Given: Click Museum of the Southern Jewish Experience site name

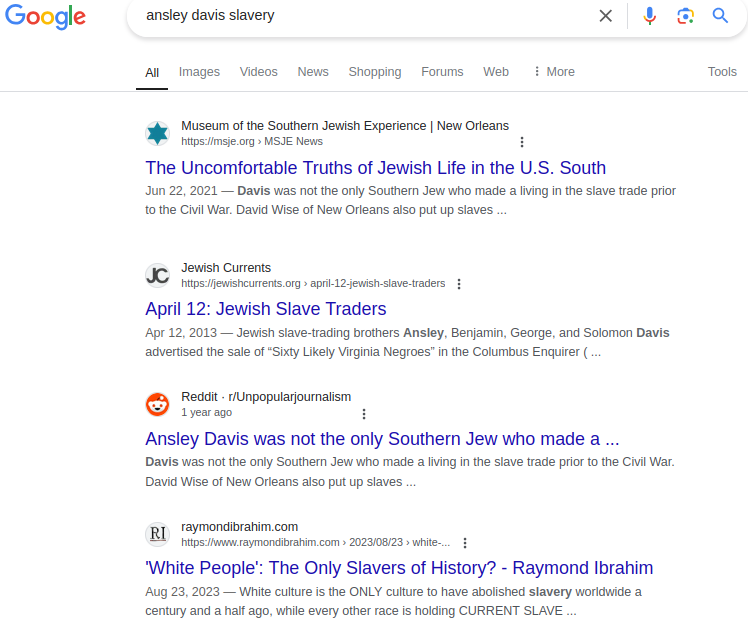Looking at the screenshot, I should point(345,125).
